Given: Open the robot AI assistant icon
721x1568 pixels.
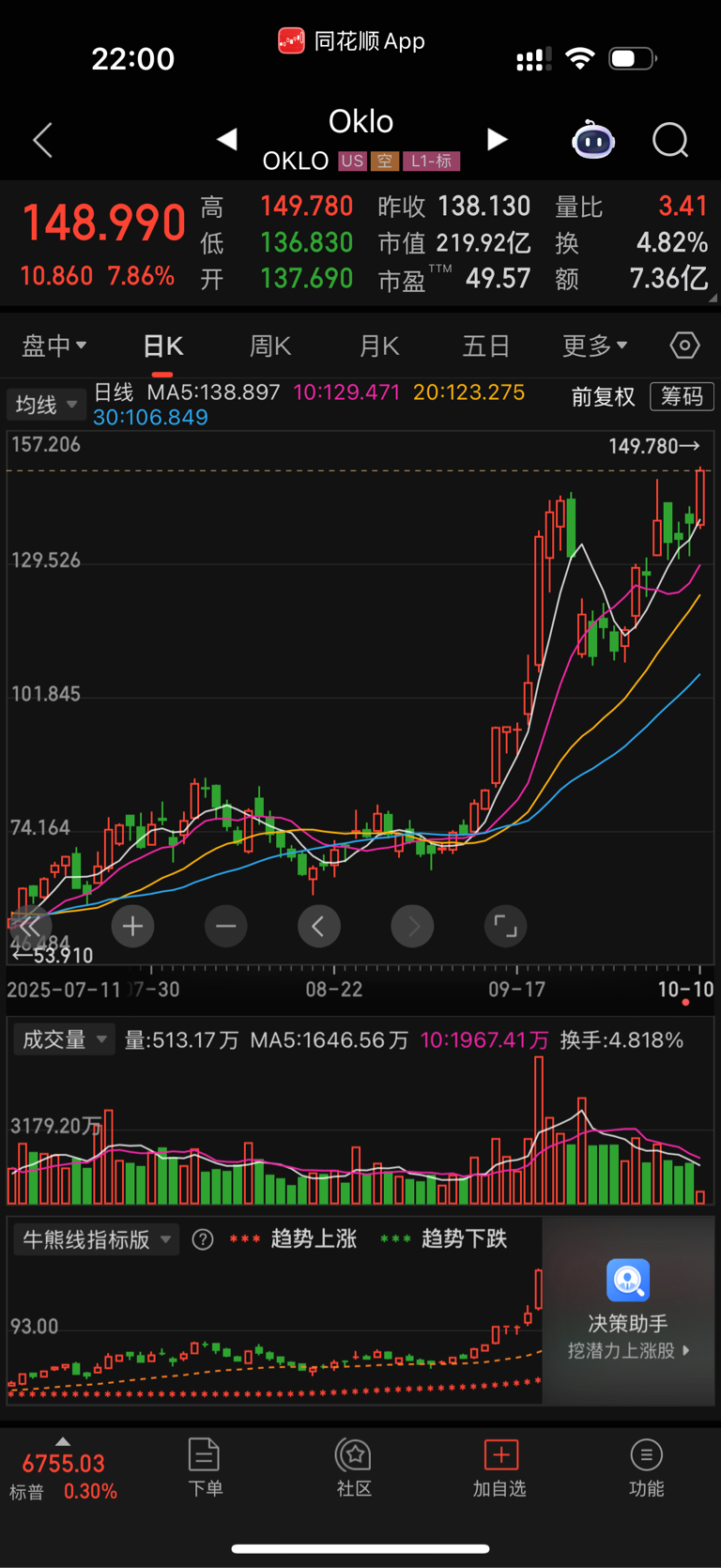Looking at the screenshot, I should pos(593,141).
